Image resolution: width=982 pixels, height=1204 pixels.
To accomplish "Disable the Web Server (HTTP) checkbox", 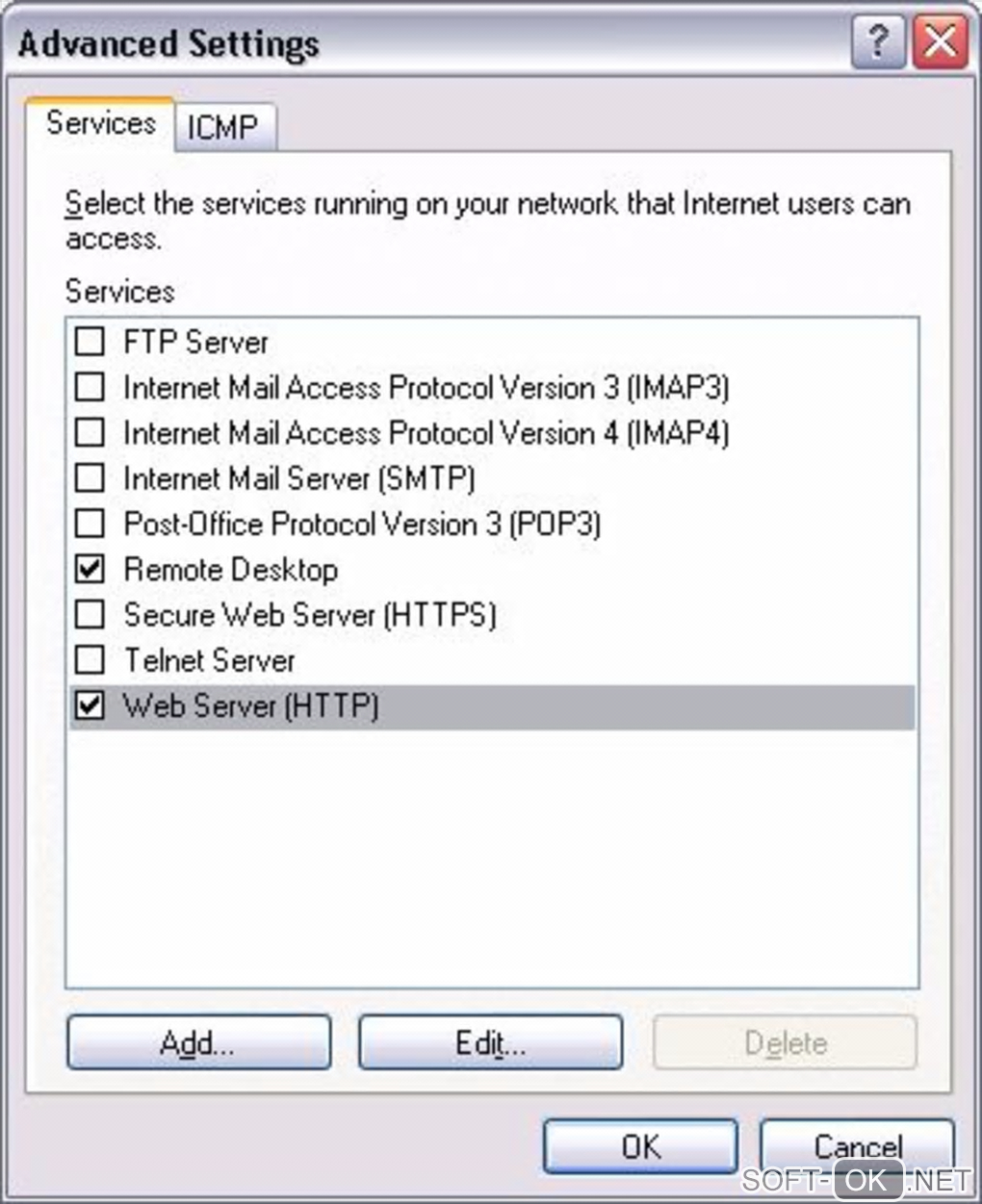I will (90, 705).
